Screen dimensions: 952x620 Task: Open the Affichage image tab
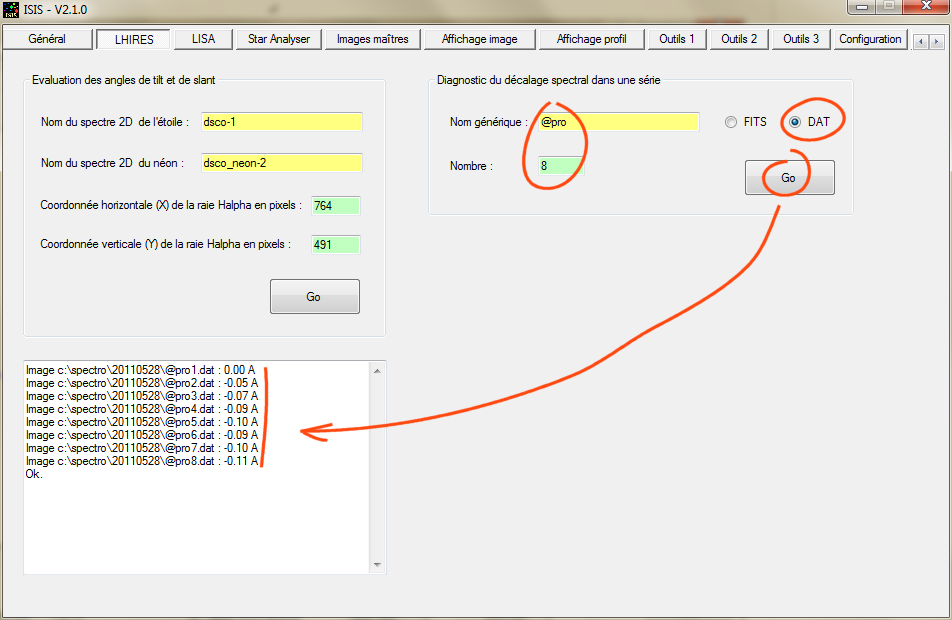click(479, 39)
